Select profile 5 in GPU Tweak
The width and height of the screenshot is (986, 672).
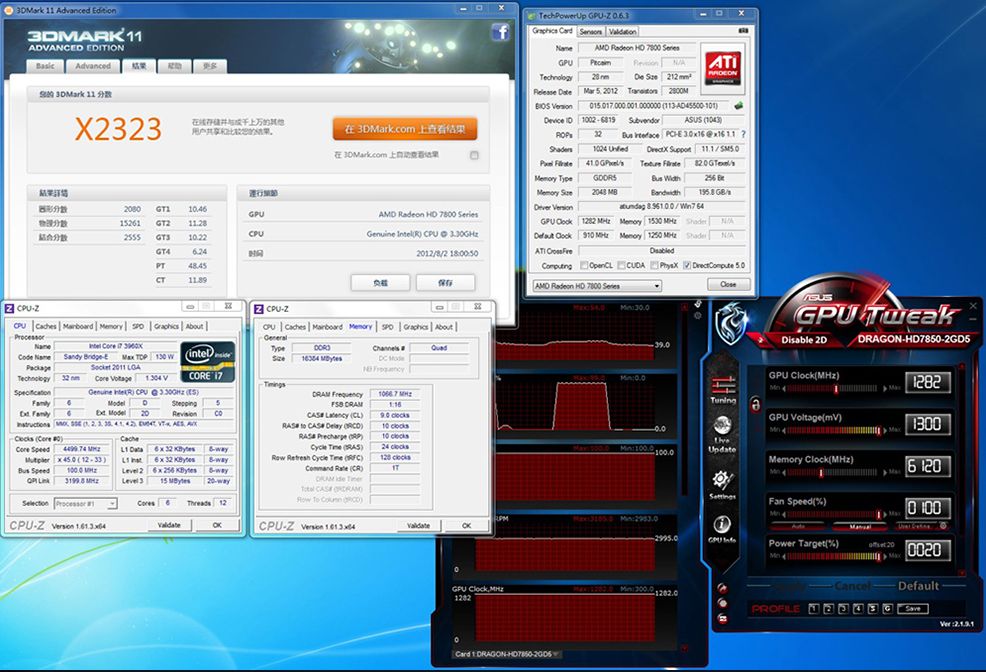pyautogui.click(x=873, y=609)
